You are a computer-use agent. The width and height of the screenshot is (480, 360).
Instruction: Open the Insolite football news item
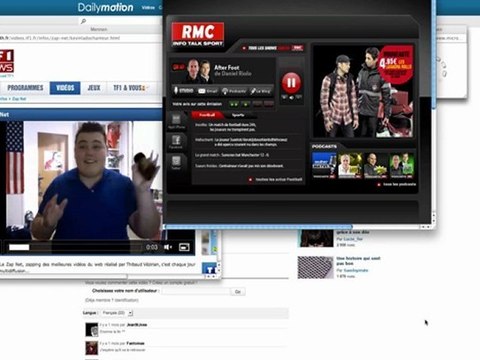pos(226,127)
